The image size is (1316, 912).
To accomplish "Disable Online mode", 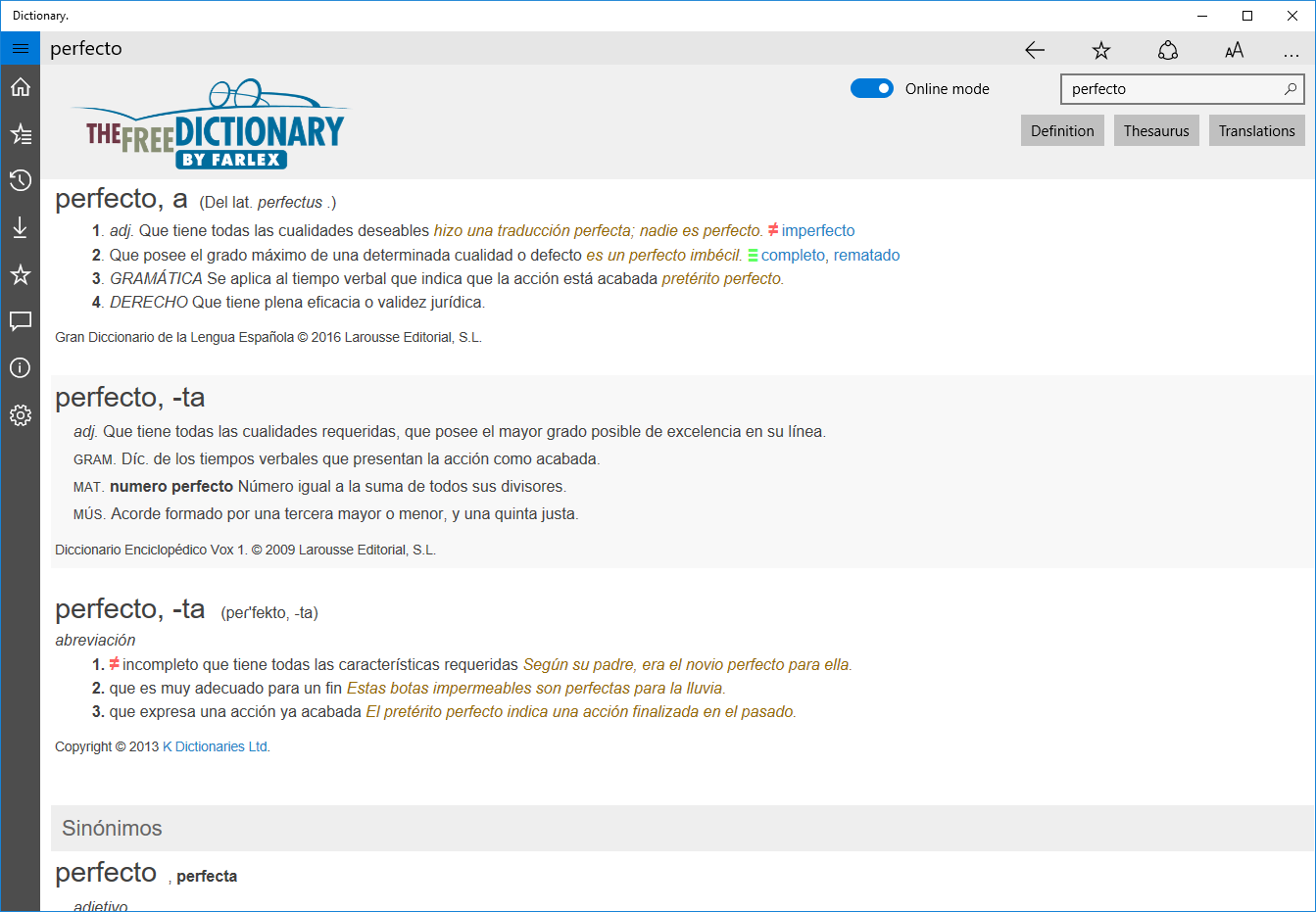I will coord(871,88).
